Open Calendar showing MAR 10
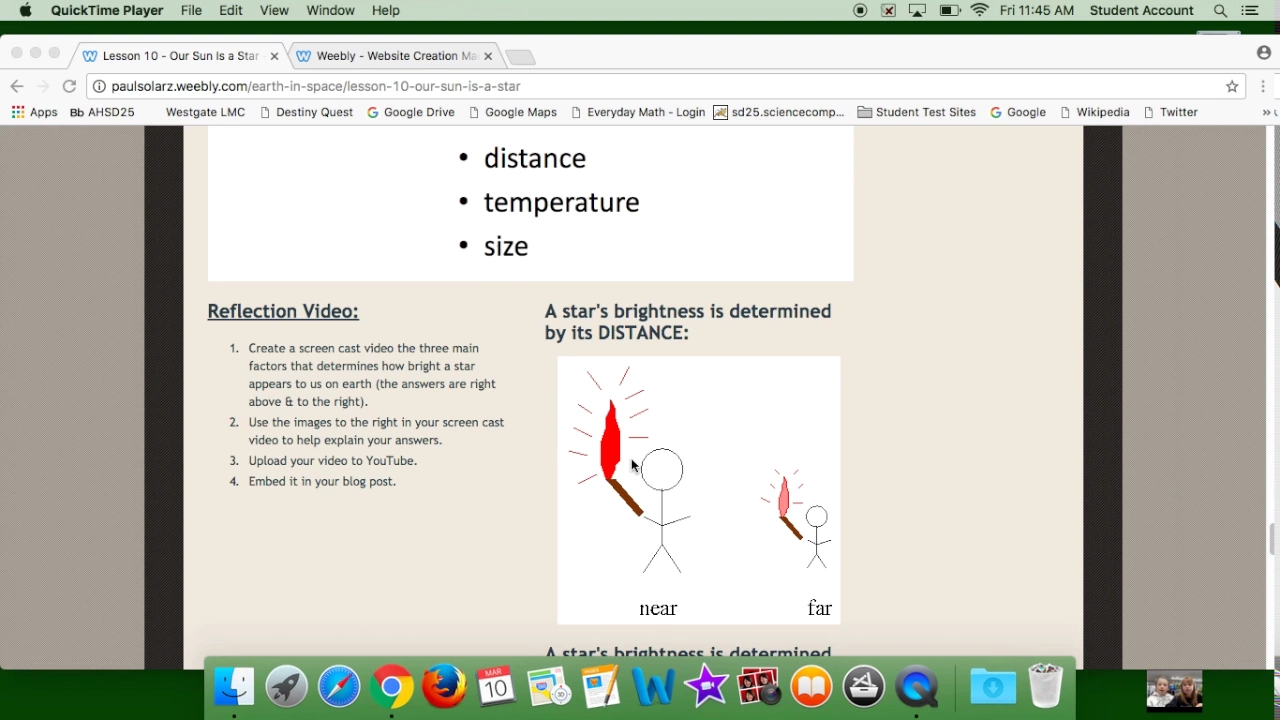The width and height of the screenshot is (1280, 720). point(496,687)
